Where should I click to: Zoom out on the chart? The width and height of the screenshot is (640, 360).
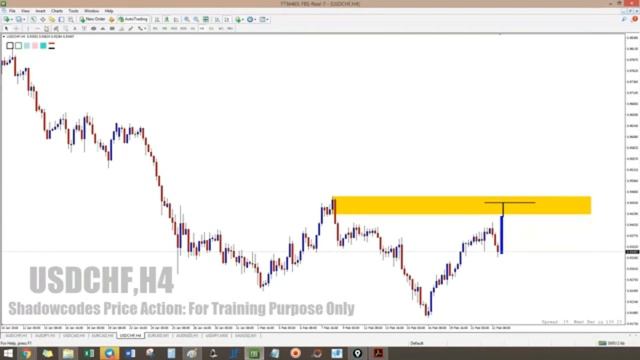(x=196, y=19)
